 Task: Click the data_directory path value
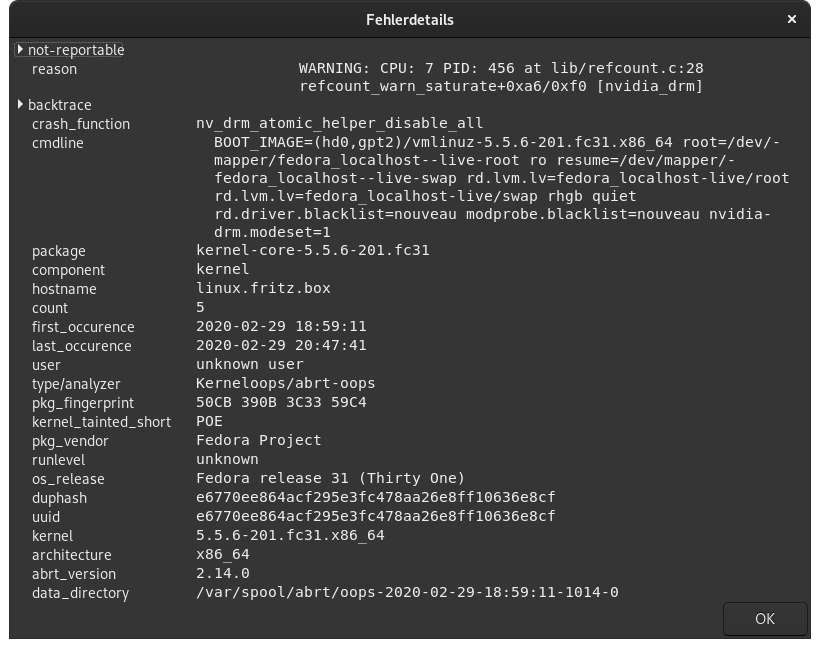tap(407, 592)
